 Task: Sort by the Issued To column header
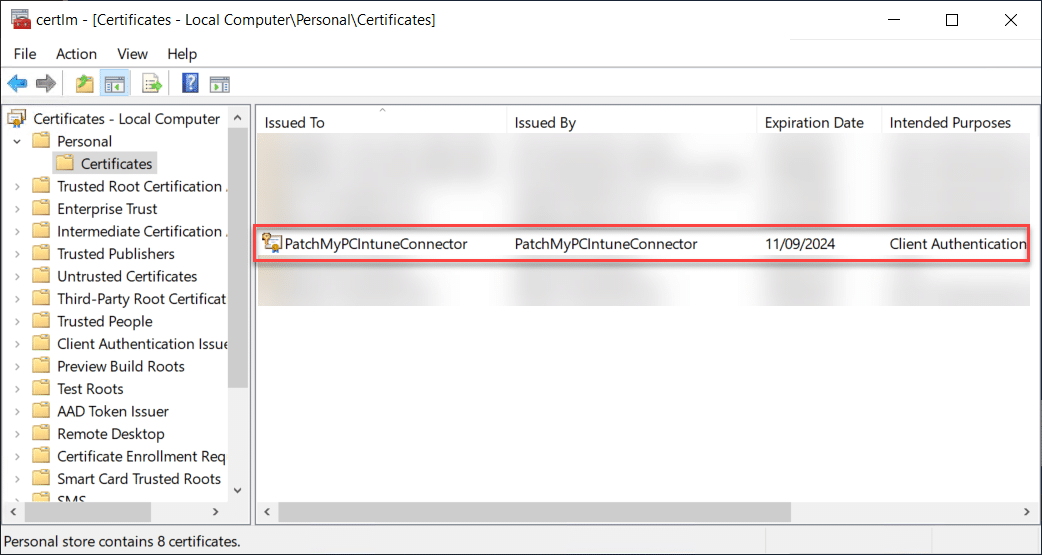380,123
